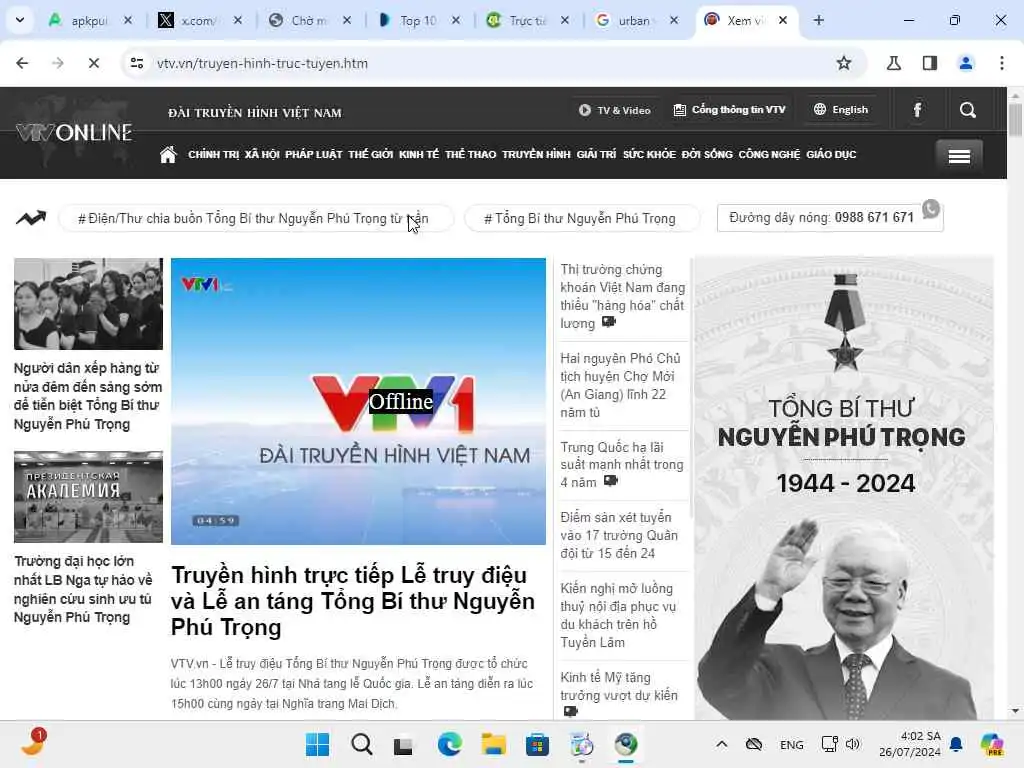The image size is (1024, 768).
Task: Open Truyền hình trực tiếp Lễ truy điệu headline
Action: pyautogui.click(x=353, y=601)
